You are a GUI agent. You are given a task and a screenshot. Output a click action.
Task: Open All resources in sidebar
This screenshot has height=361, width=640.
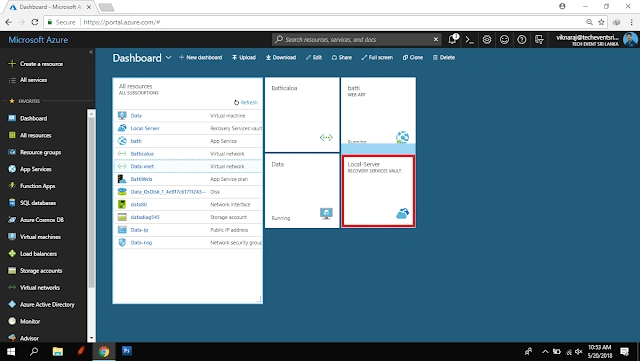pos(30,135)
